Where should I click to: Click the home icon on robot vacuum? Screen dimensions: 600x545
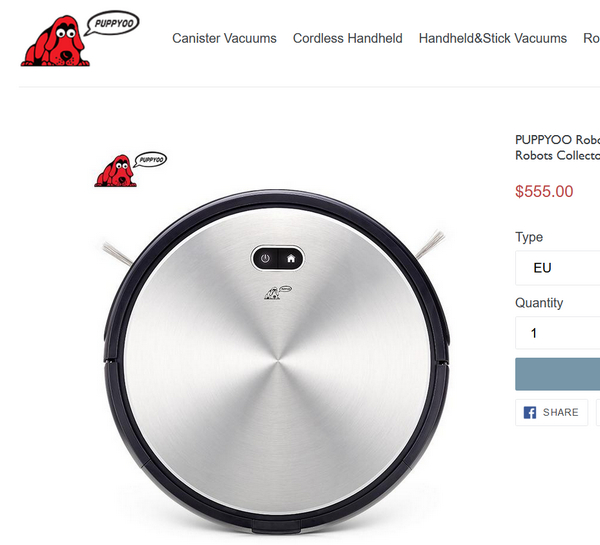coord(291,258)
